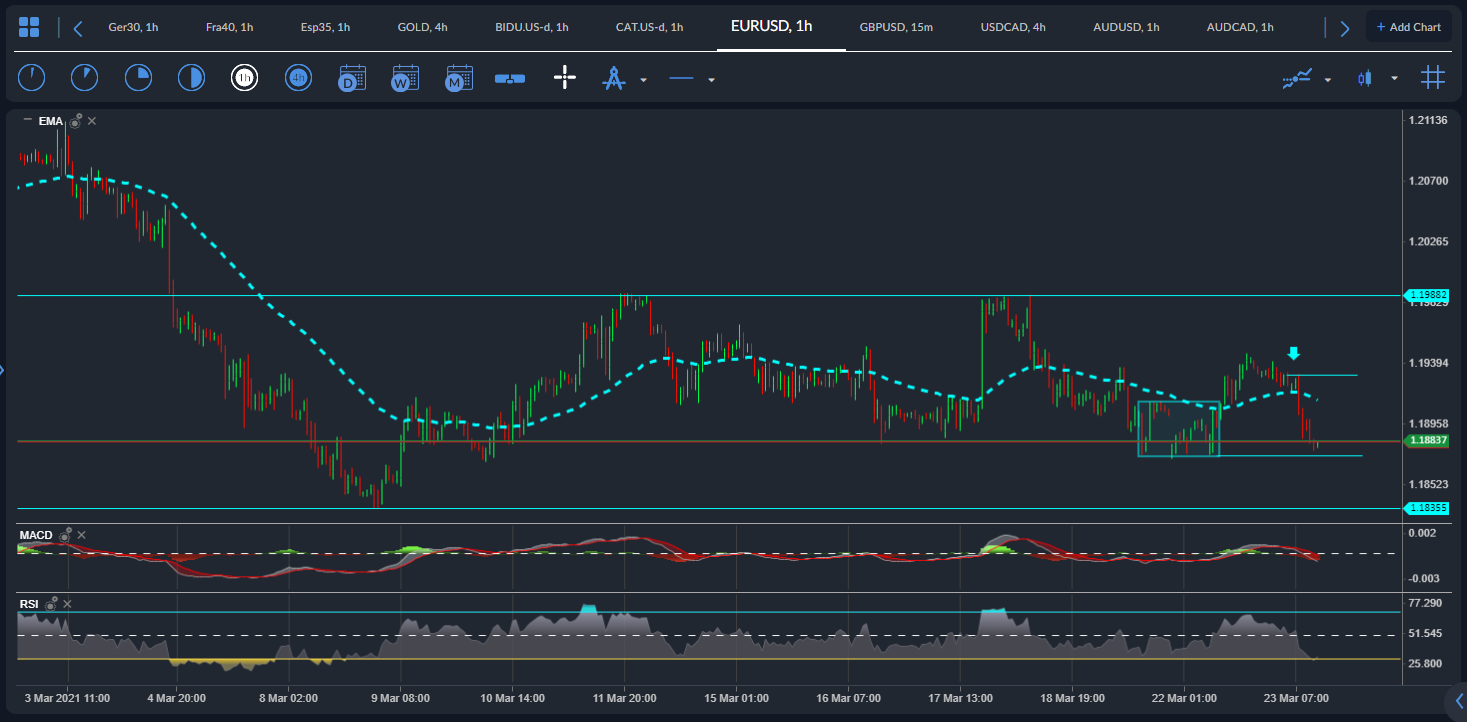Remove the MACD indicator

(82, 535)
